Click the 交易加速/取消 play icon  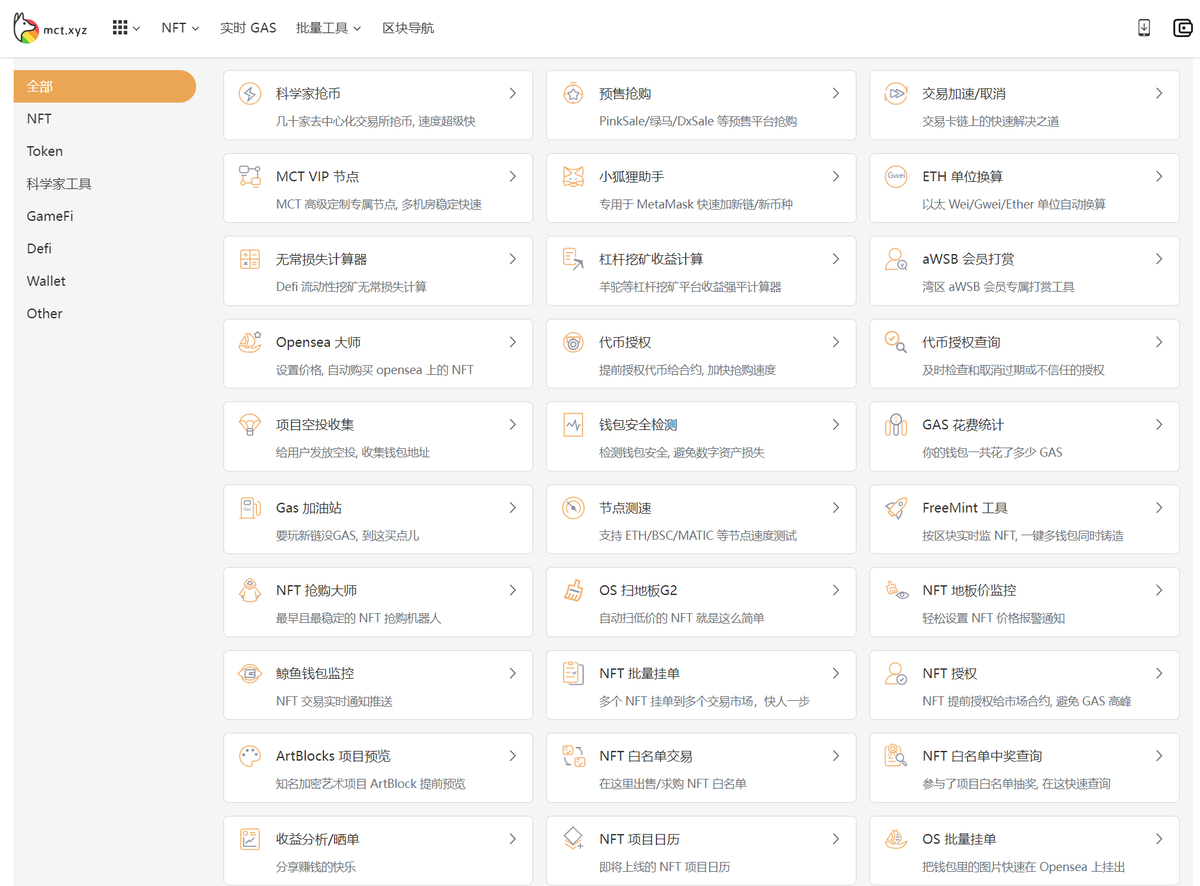pyautogui.click(x=896, y=94)
